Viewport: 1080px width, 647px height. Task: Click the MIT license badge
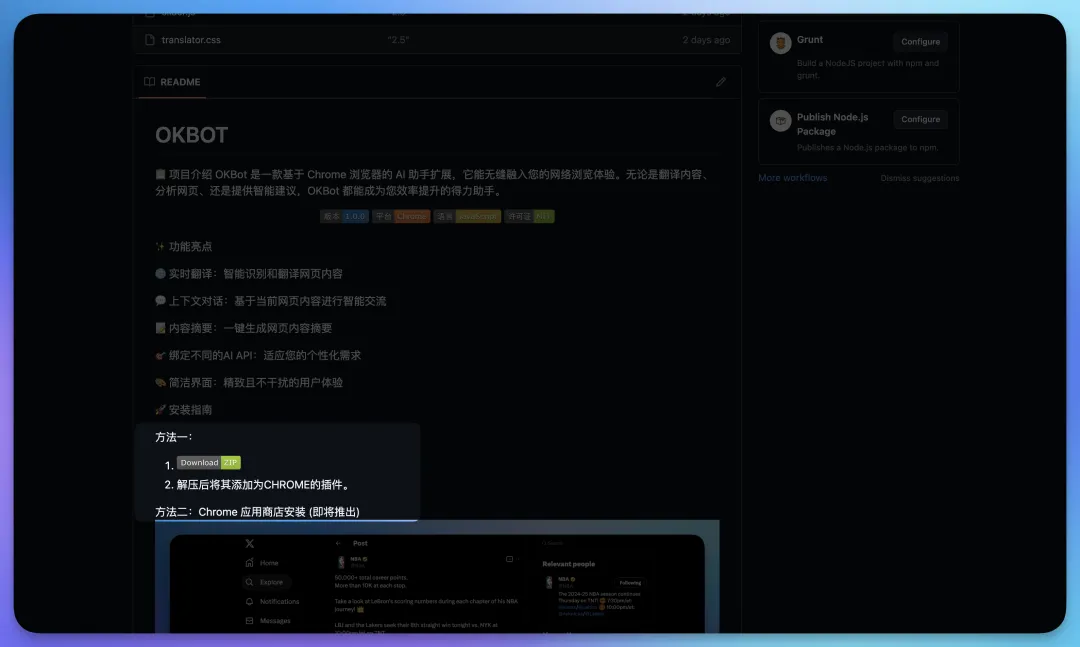pyautogui.click(x=529, y=216)
